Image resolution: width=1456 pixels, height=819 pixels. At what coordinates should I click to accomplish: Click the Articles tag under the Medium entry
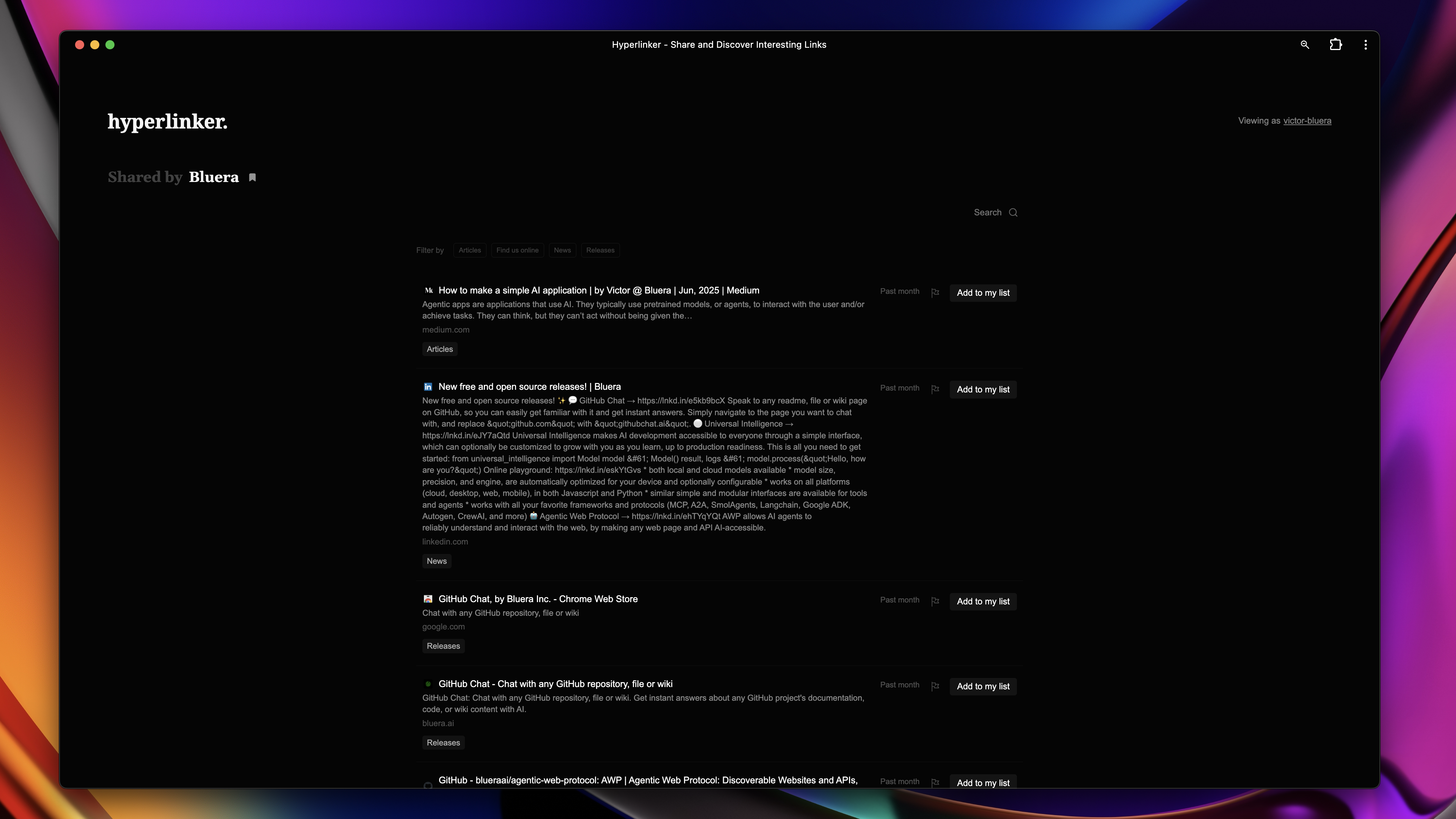(440, 349)
